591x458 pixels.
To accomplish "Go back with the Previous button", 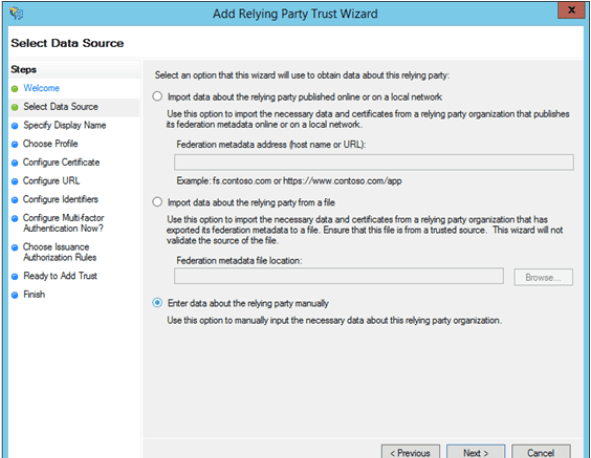I will 410,452.
